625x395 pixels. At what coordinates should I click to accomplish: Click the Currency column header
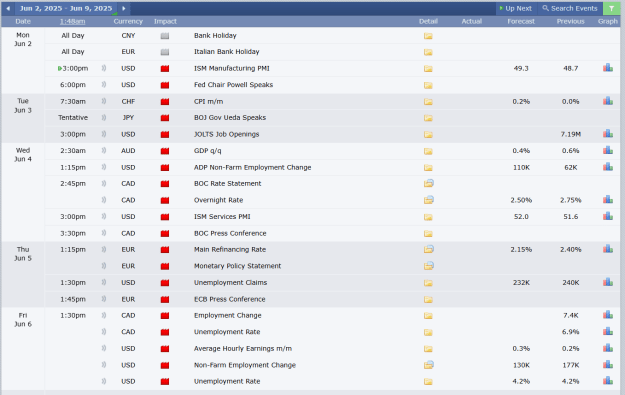(x=128, y=22)
